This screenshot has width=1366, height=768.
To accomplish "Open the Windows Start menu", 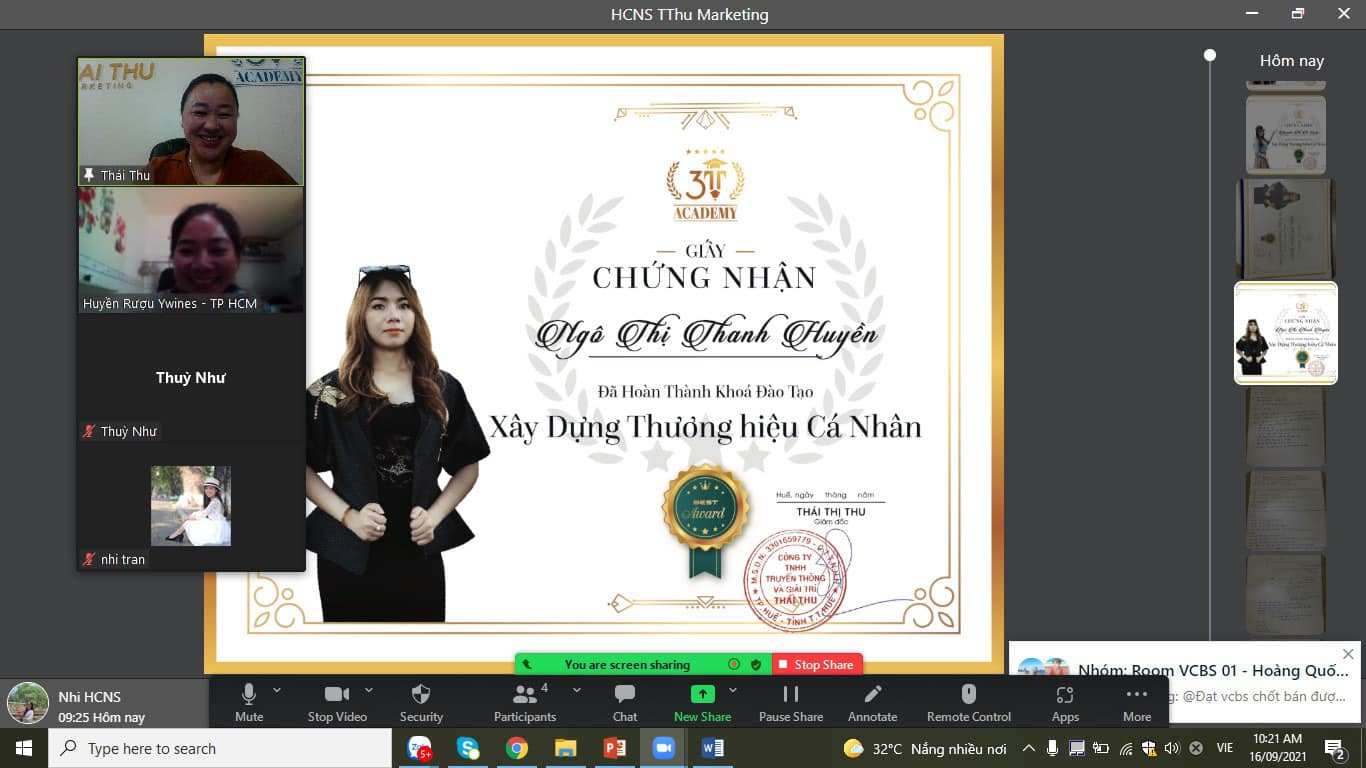I will (x=24, y=748).
